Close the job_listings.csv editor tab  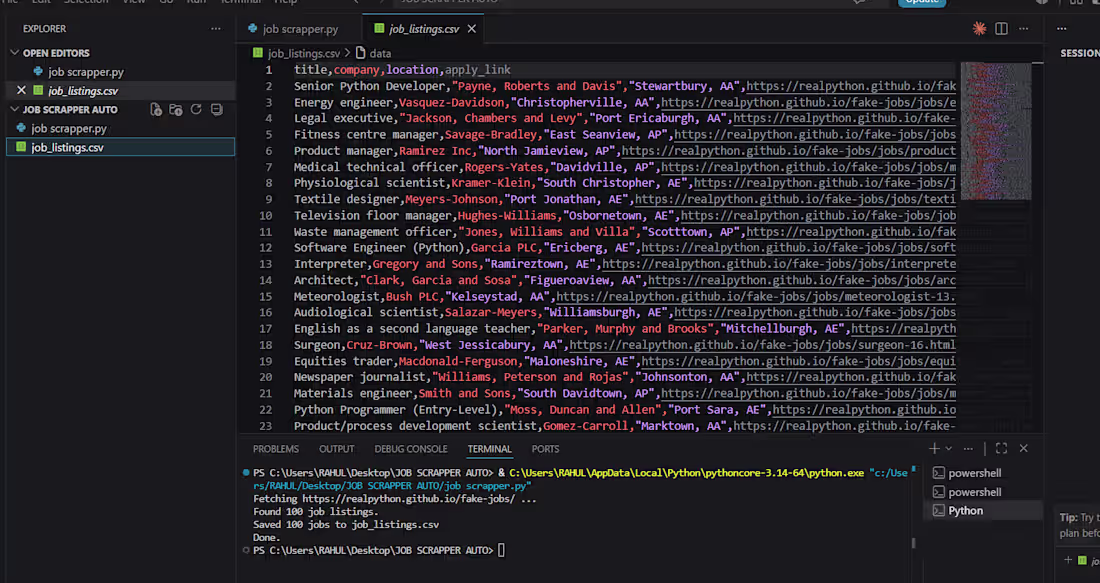[471, 29]
